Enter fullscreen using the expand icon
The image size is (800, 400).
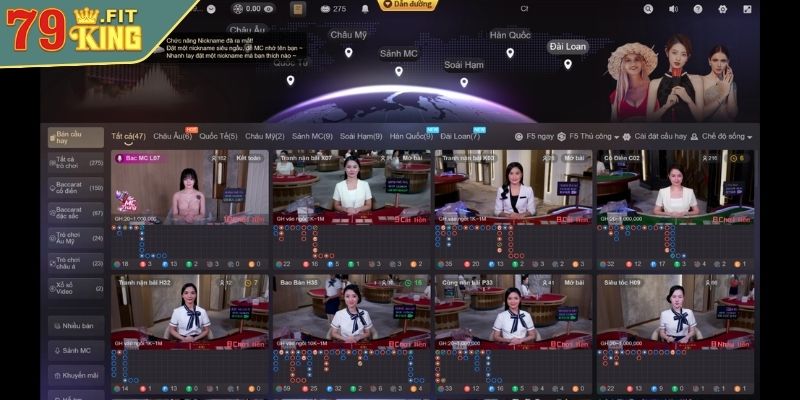coord(745,9)
